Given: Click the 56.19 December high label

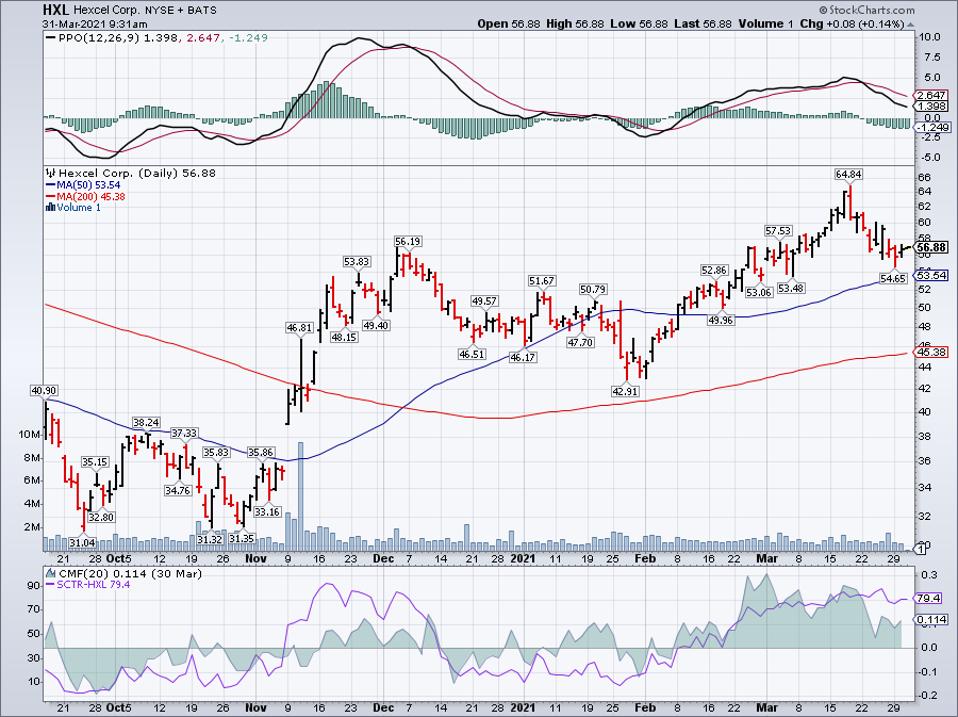Looking at the screenshot, I should [408, 242].
